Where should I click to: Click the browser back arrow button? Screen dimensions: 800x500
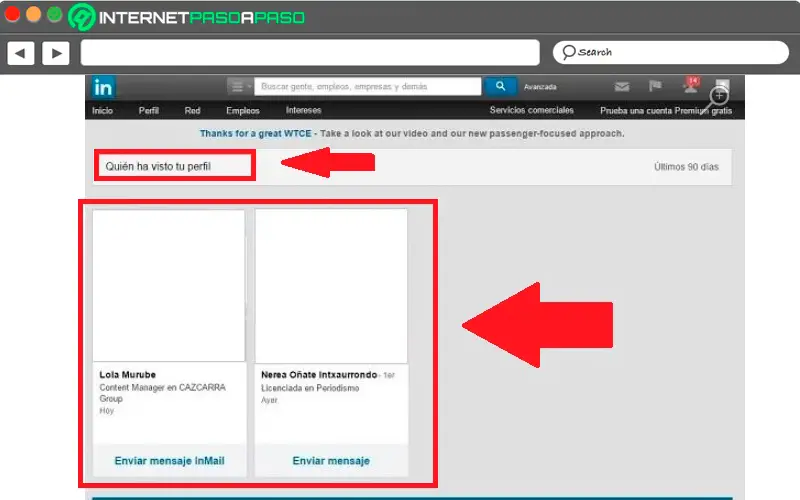[x=21, y=53]
